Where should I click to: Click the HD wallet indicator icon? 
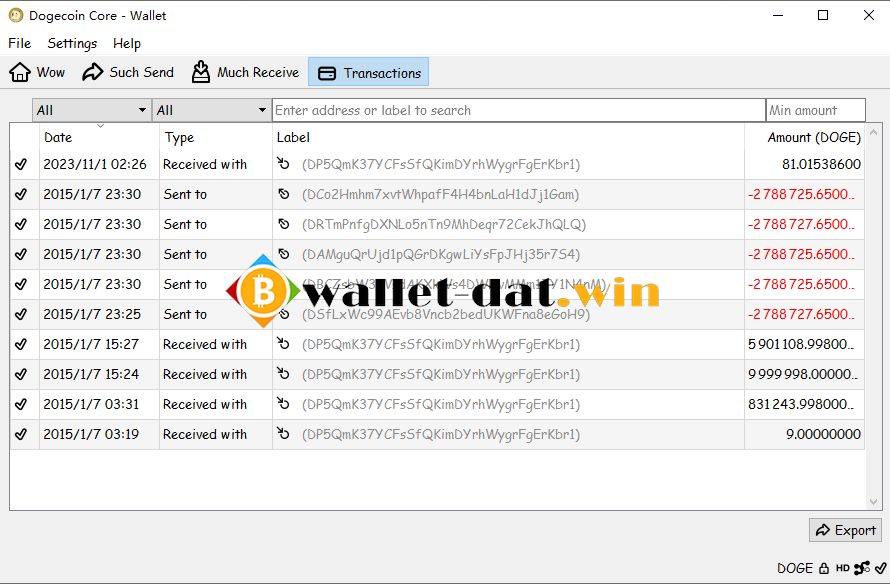(843, 568)
